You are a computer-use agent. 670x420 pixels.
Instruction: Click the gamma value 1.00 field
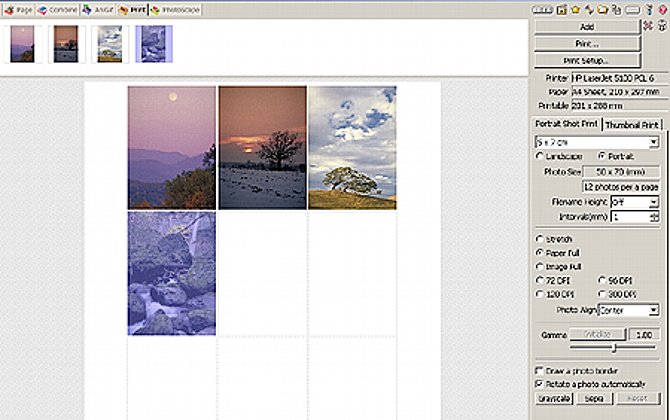644,335
